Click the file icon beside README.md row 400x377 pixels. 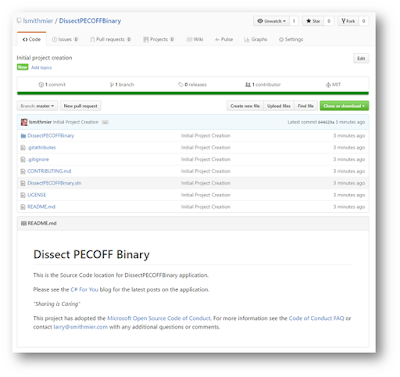(x=23, y=207)
